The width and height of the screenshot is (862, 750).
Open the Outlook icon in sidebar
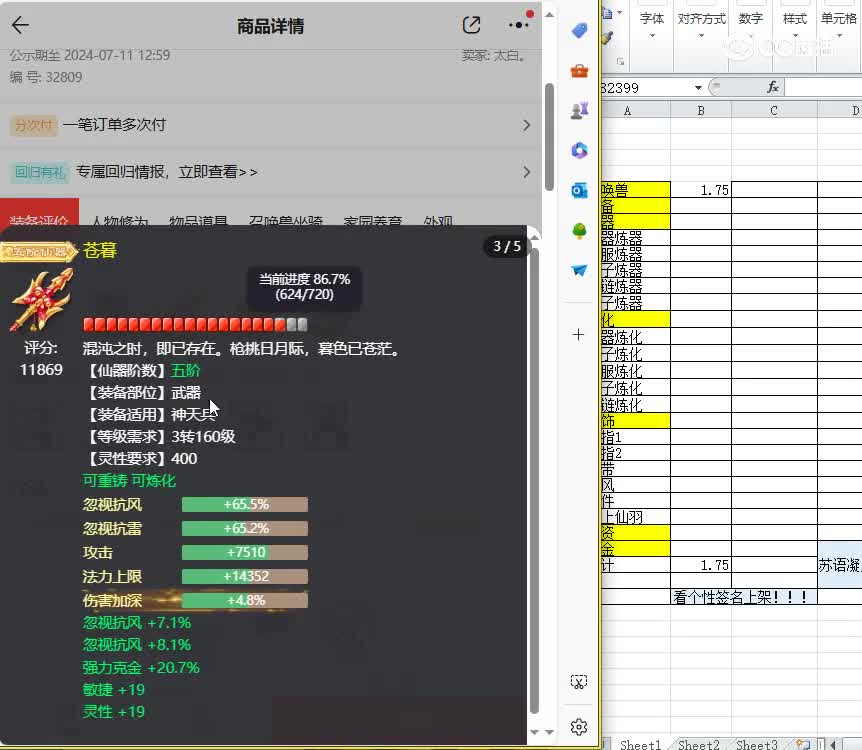pos(579,190)
